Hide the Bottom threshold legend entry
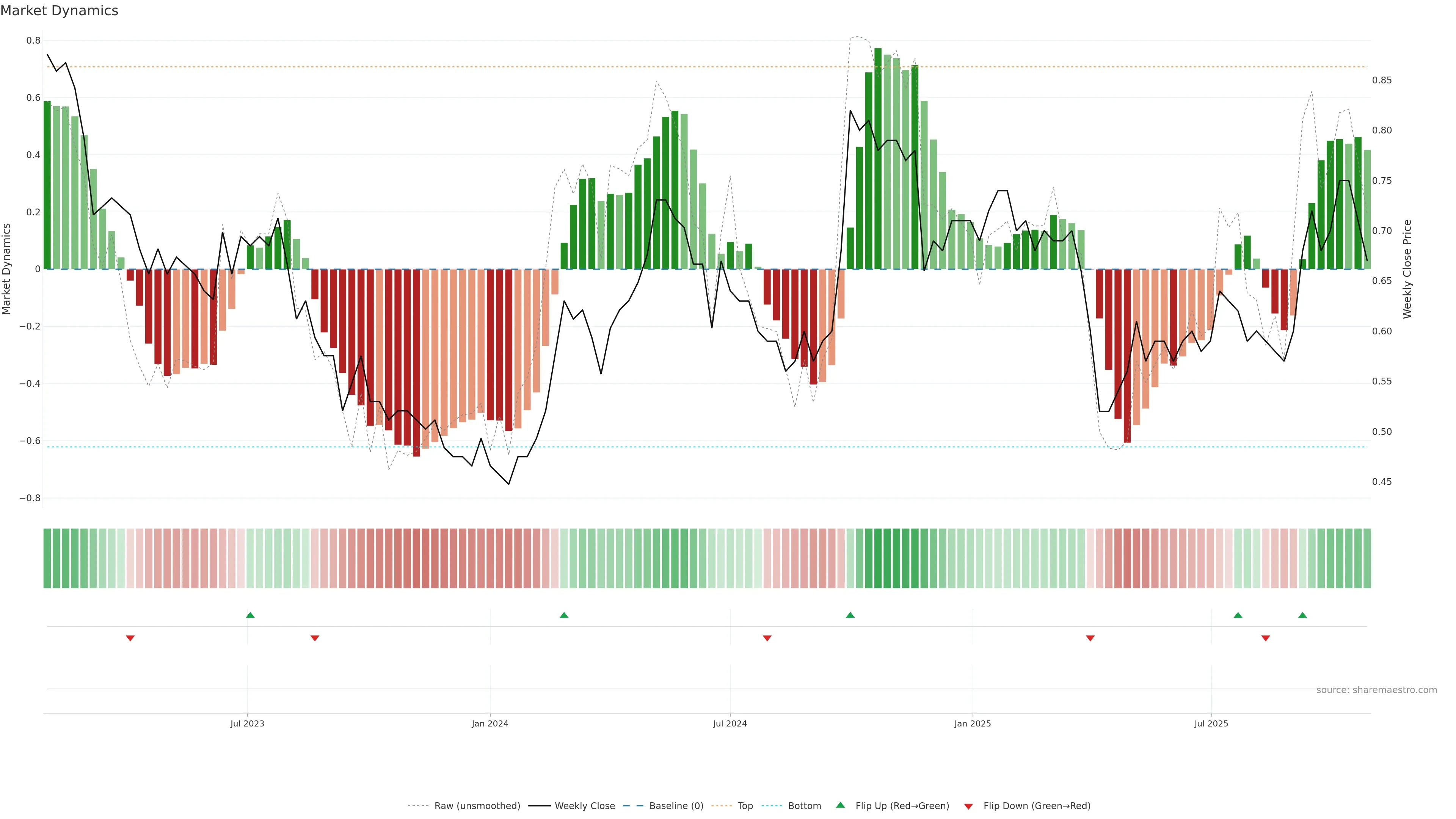Screen dimensions: 1456x819 (x=804, y=806)
